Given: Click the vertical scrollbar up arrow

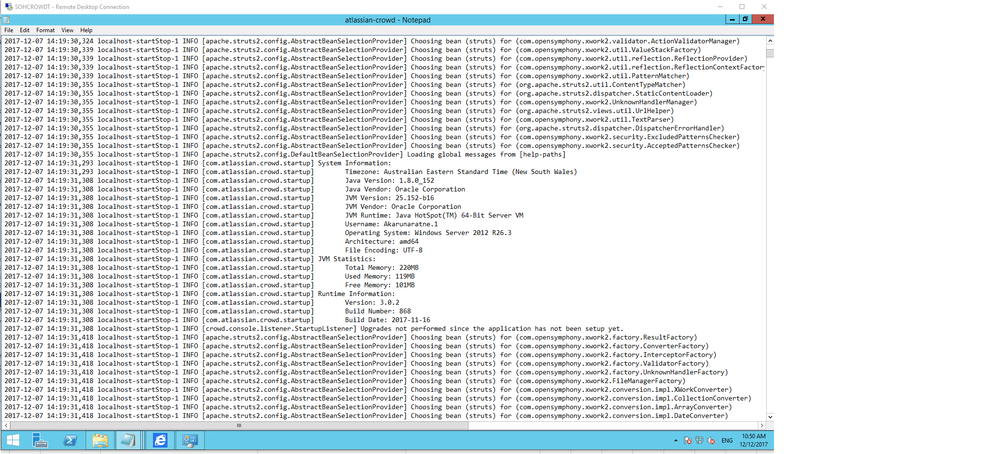Looking at the screenshot, I should coord(770,40).
